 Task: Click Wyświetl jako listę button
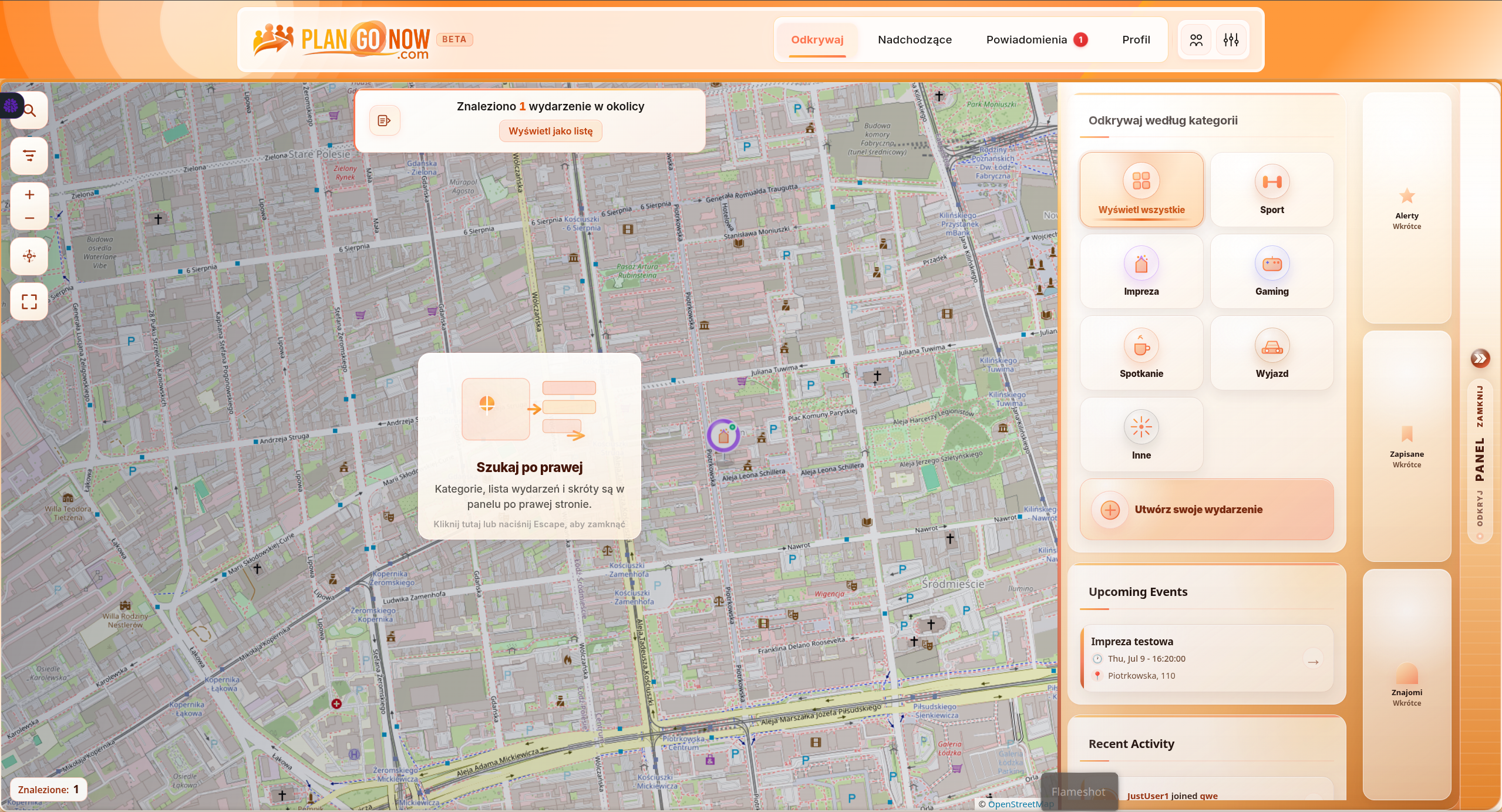[550, 131]
